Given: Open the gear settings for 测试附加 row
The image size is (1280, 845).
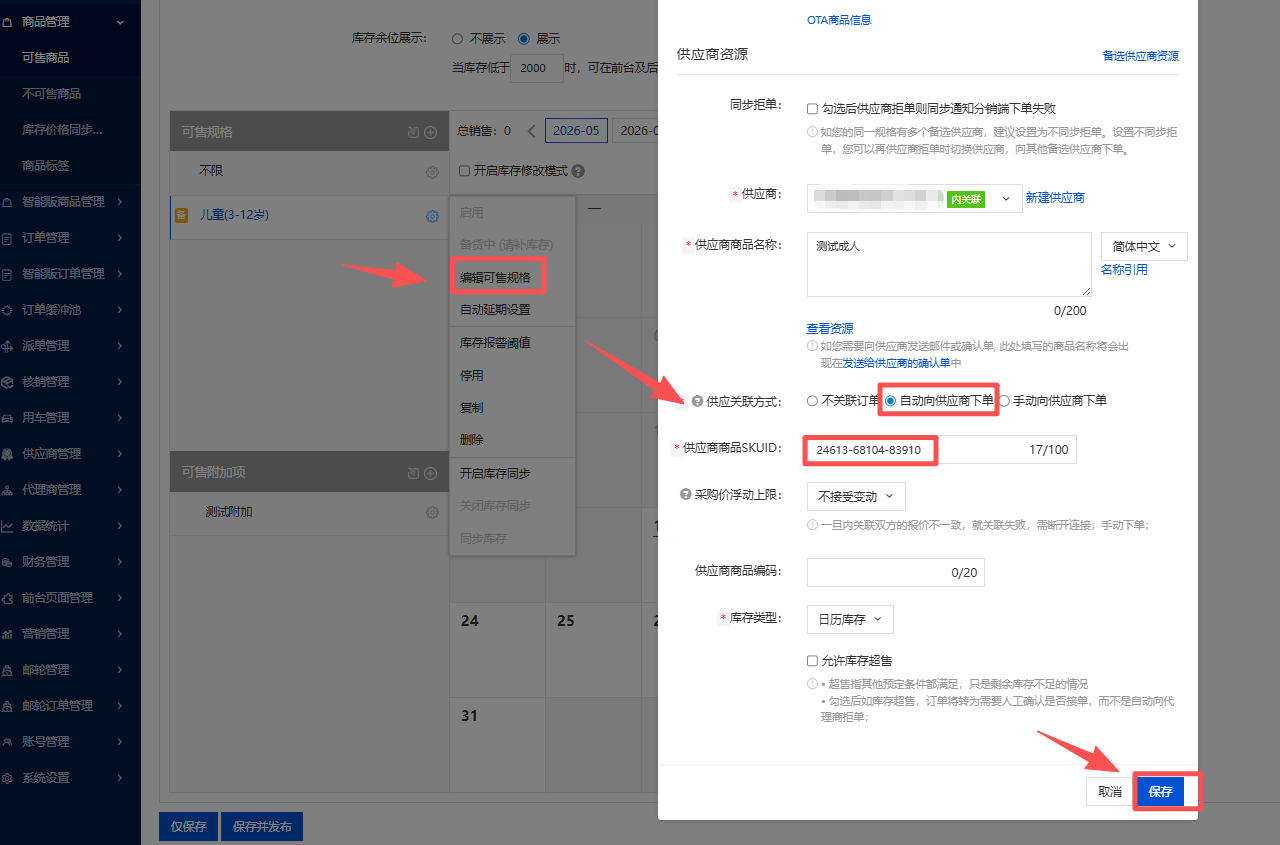Looking at the screenshot, I should point(432,512).
